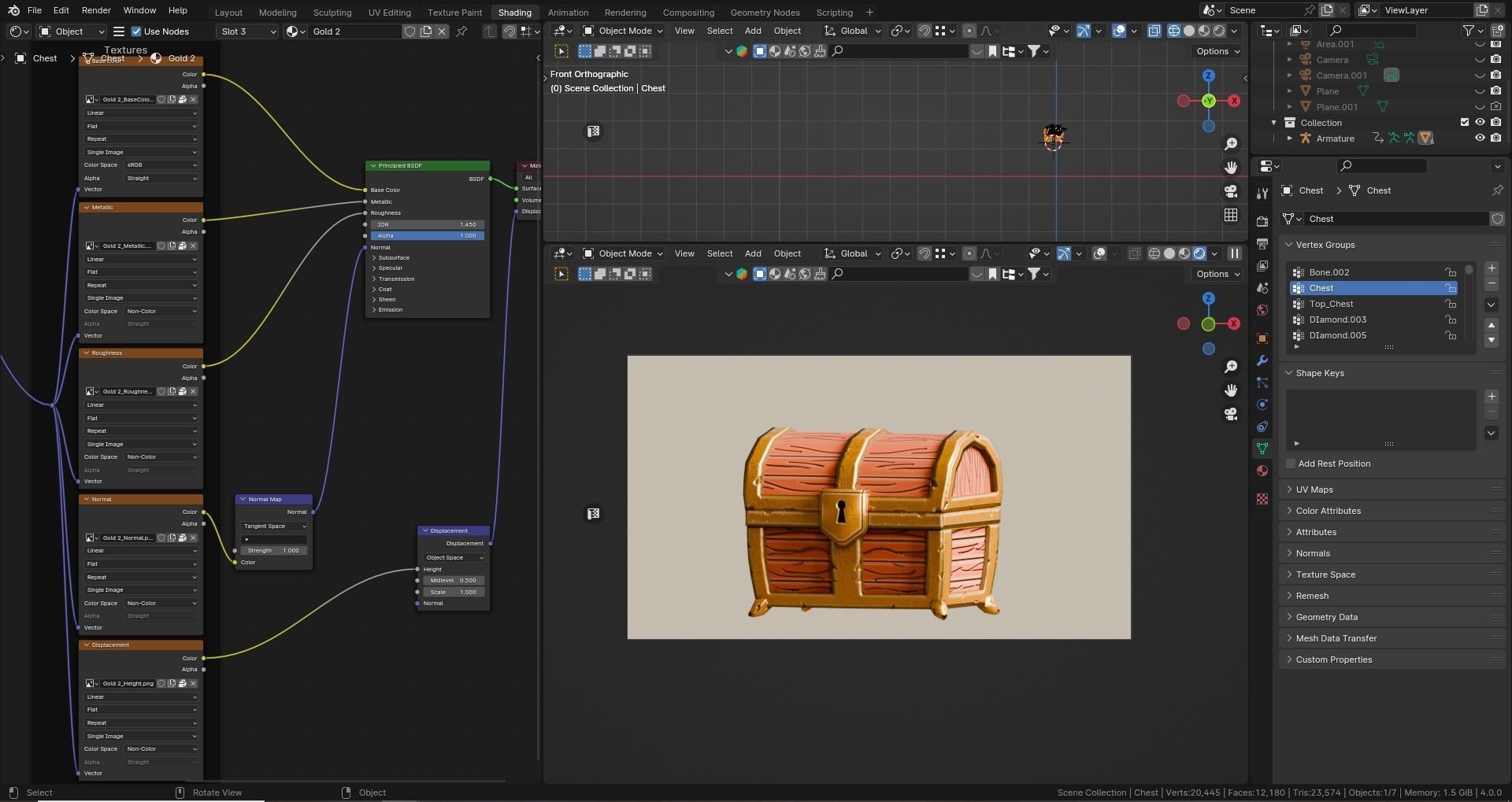
Task: Select the Chest vertex group
Action: (1373, 288)
